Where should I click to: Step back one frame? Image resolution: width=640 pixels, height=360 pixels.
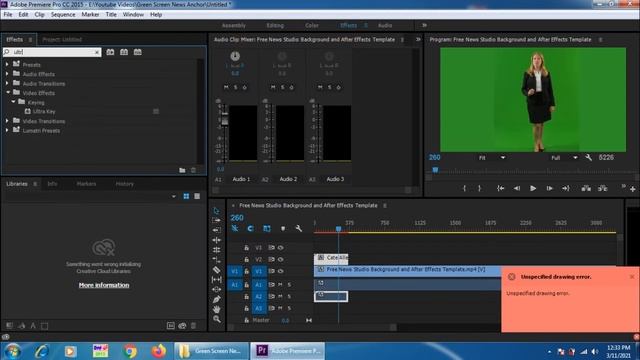[517, 188]
